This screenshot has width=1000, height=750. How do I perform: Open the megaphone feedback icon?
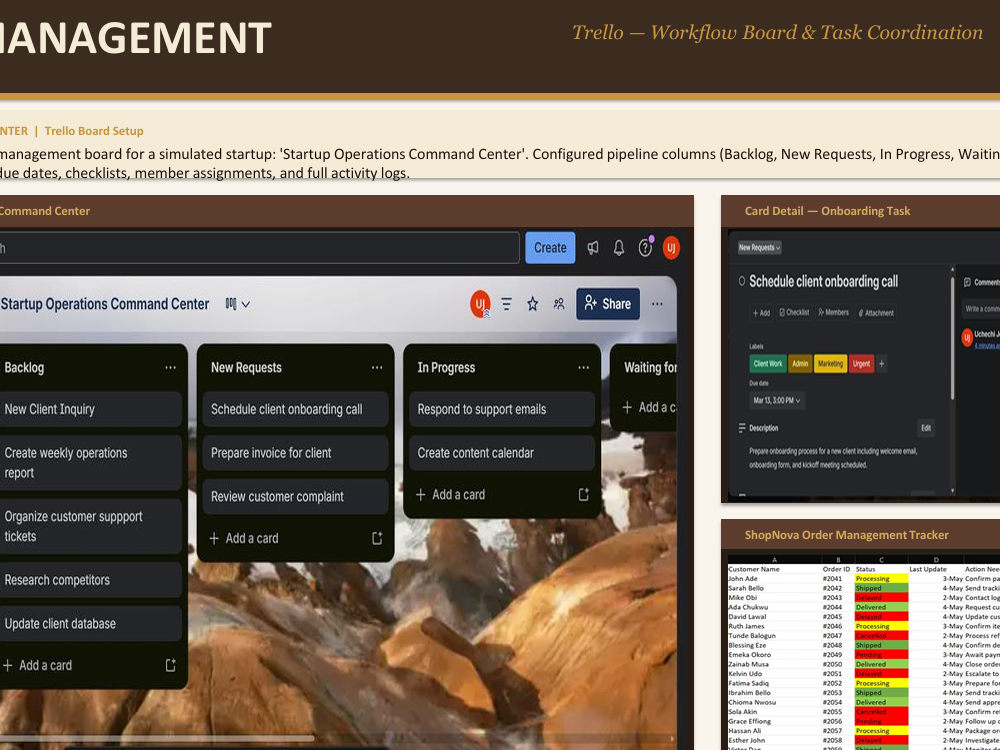click(593, 247)
